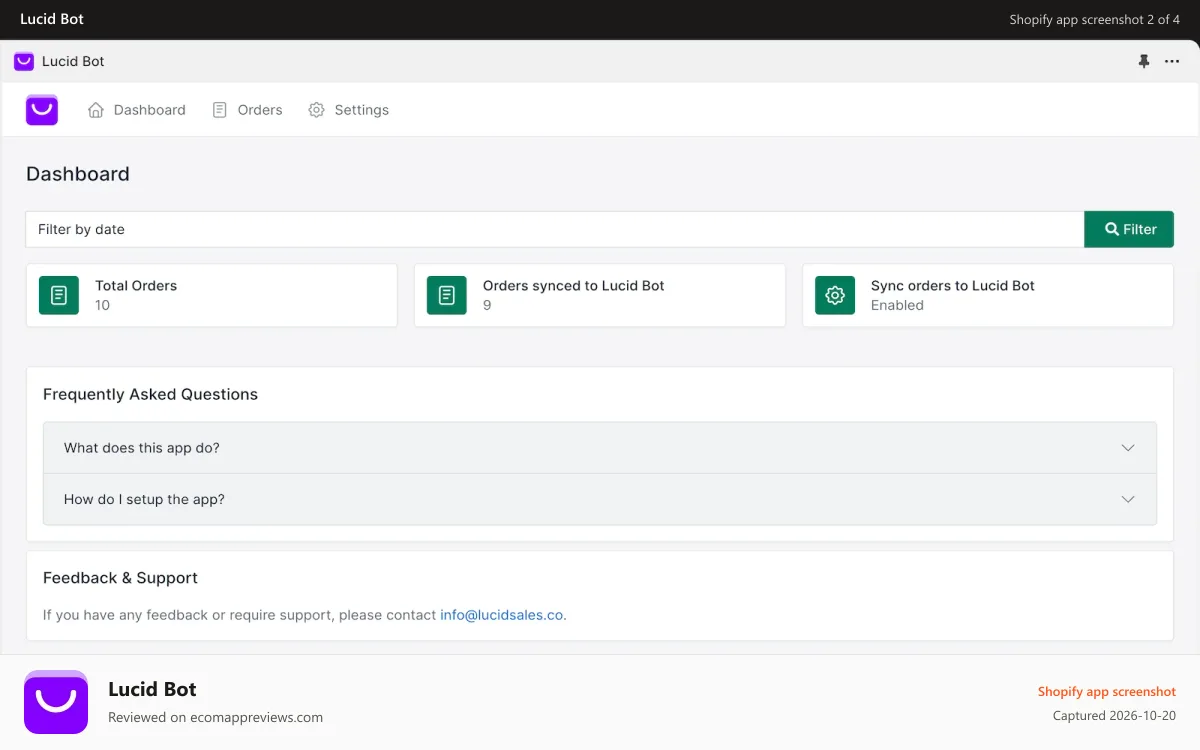Click the synced orders count 9
This screenshot has height=750, width=1200.
(487, 305)
